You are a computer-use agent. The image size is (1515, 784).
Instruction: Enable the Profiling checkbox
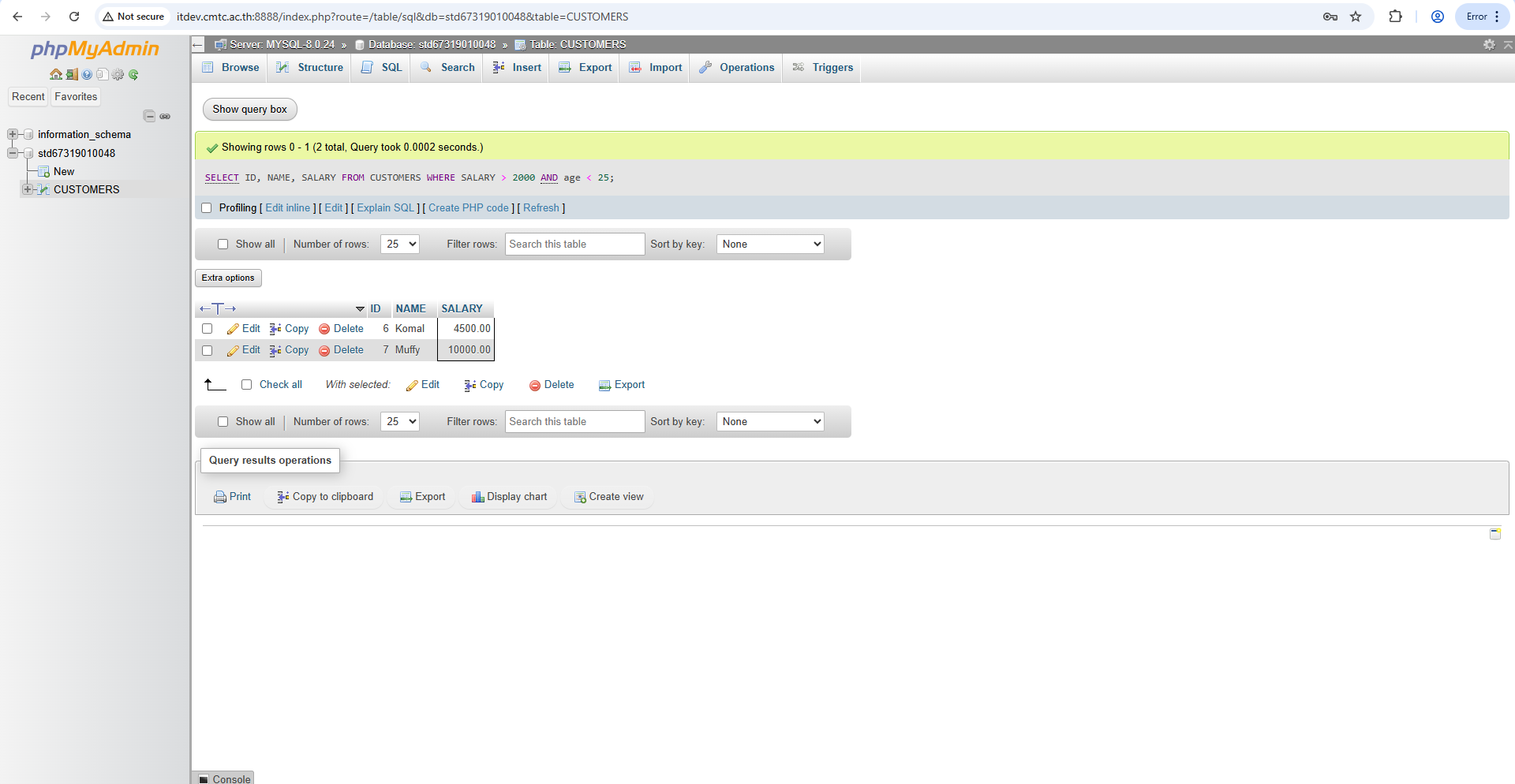[x=207, y=208]
